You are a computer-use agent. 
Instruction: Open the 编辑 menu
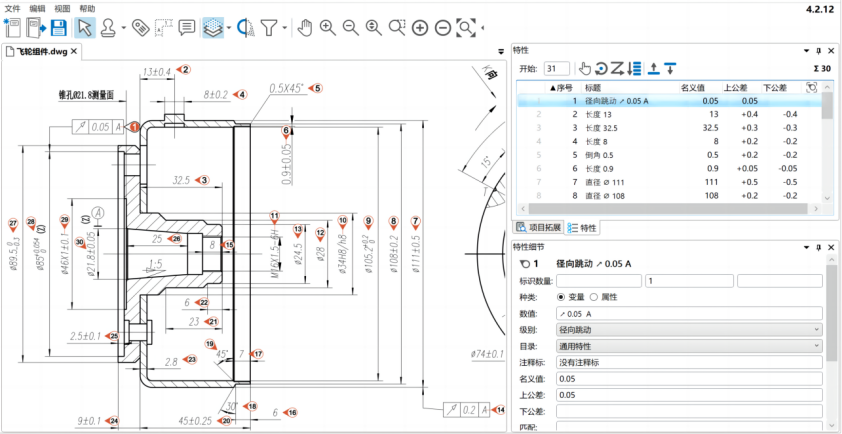click(38, 7)
